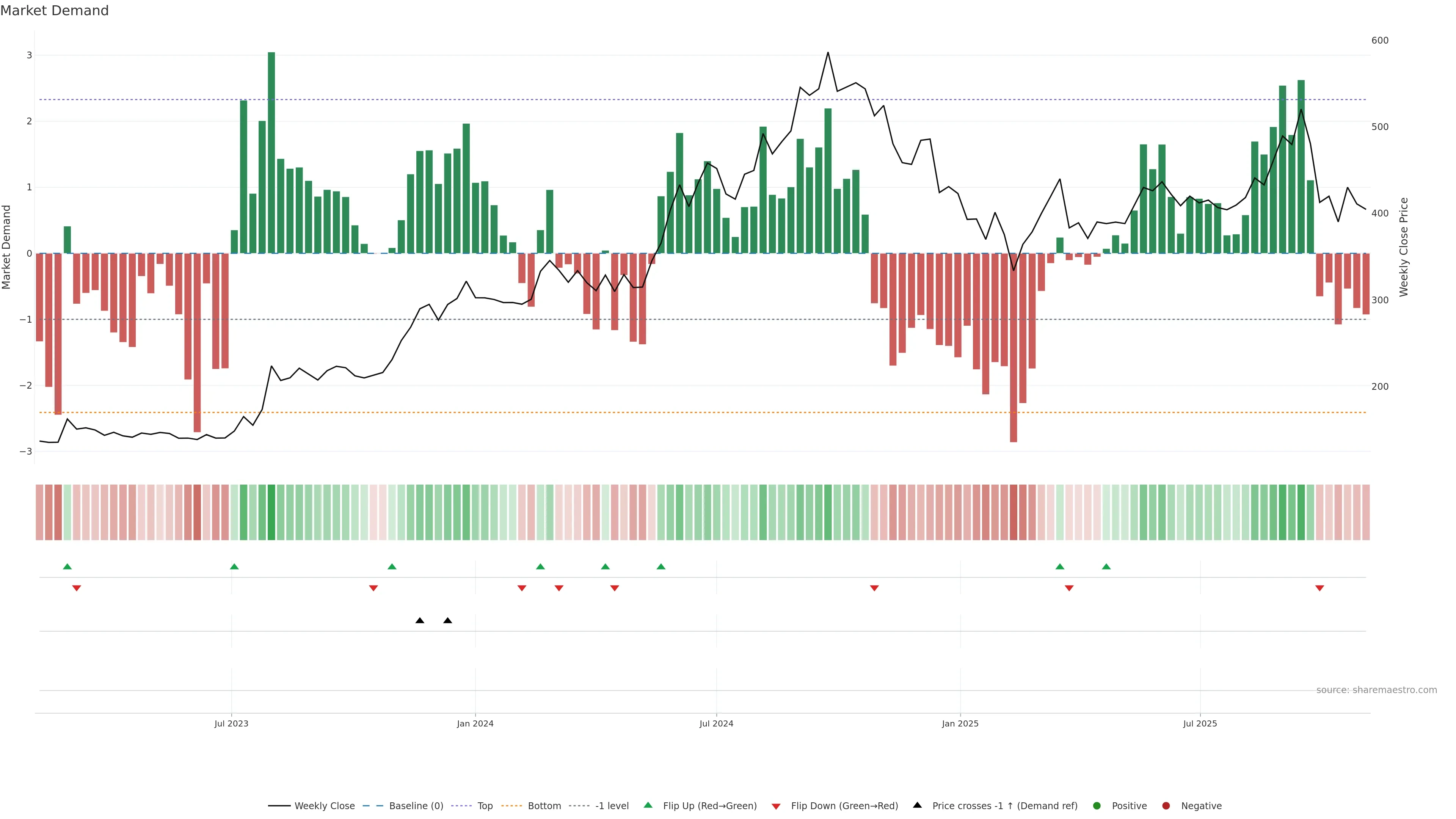Viewport: 1456px width, 819px height.
Task: Hide the Top dotted line legend item
Action: pyautogui.click(x=485, y=806)
